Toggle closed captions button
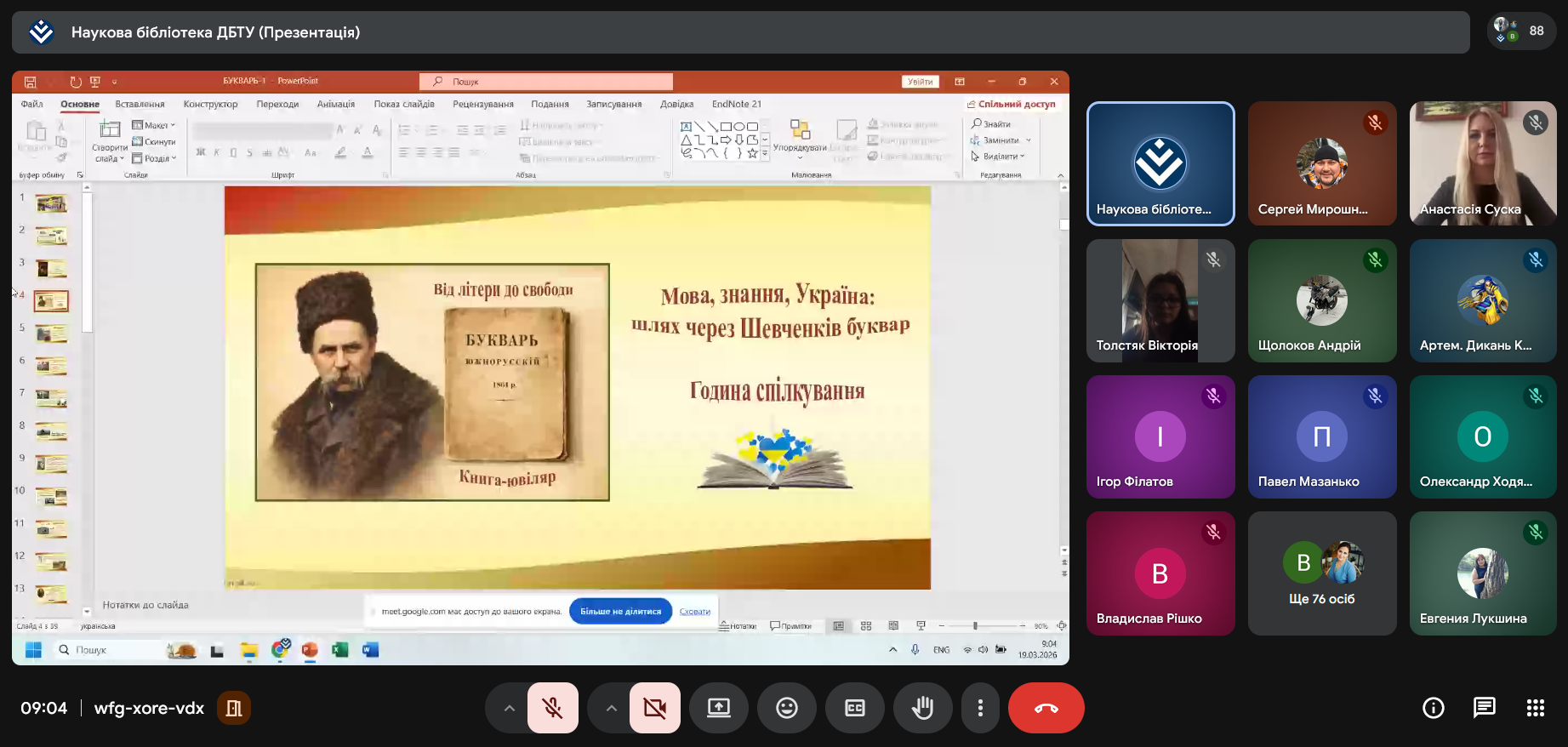 (x=855, y=708)
